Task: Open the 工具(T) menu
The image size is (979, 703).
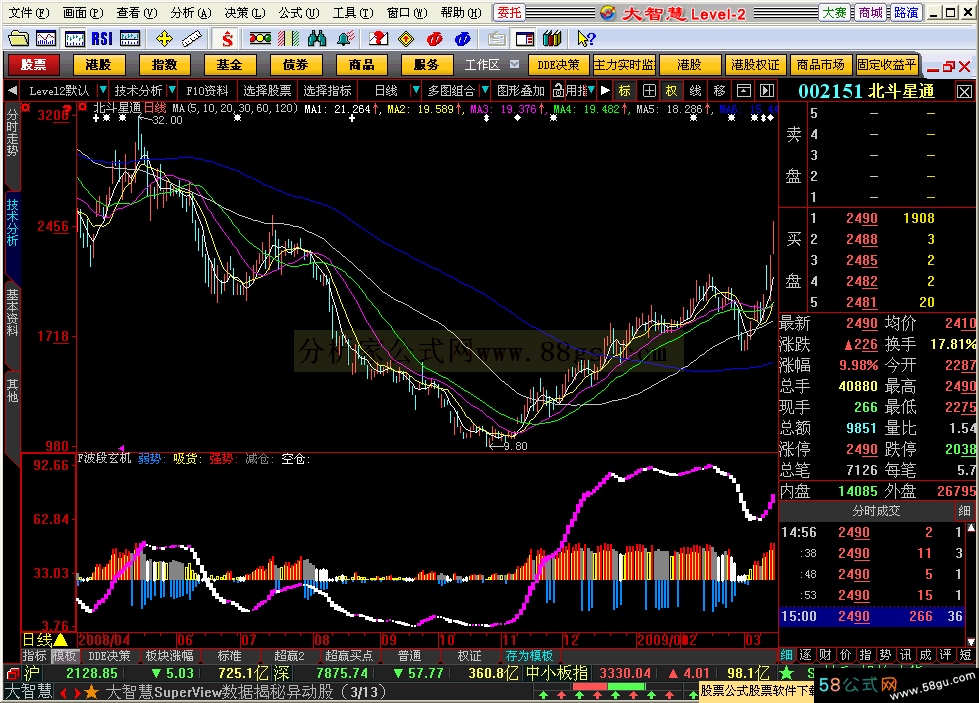Action: (353, 12)
